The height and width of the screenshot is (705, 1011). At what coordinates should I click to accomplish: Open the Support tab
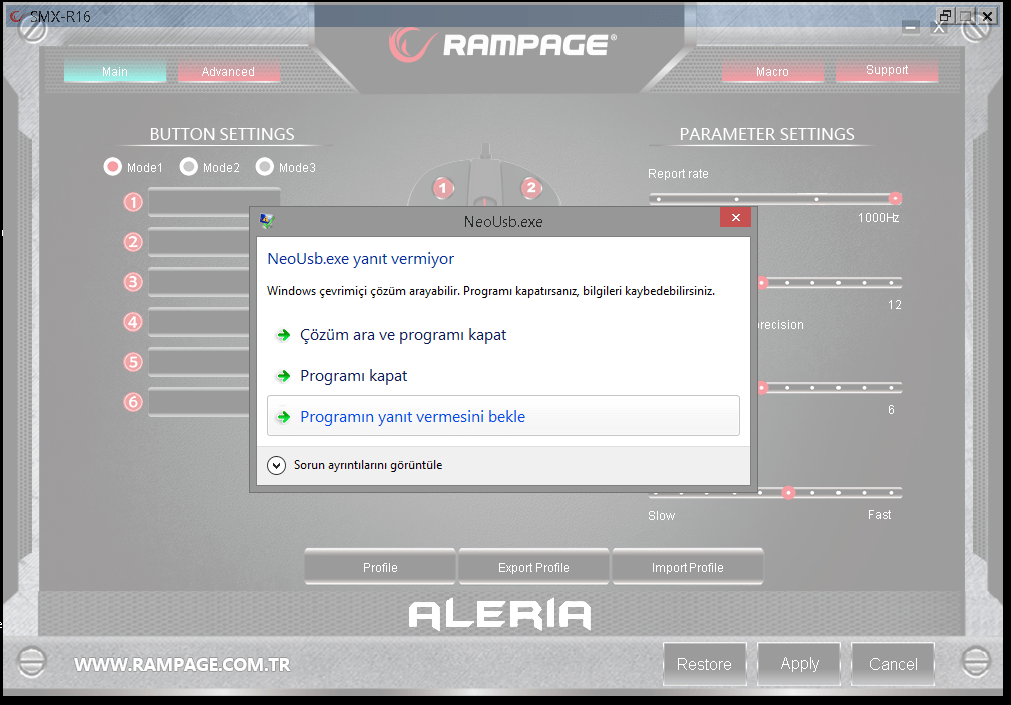[x=887, y=70]
